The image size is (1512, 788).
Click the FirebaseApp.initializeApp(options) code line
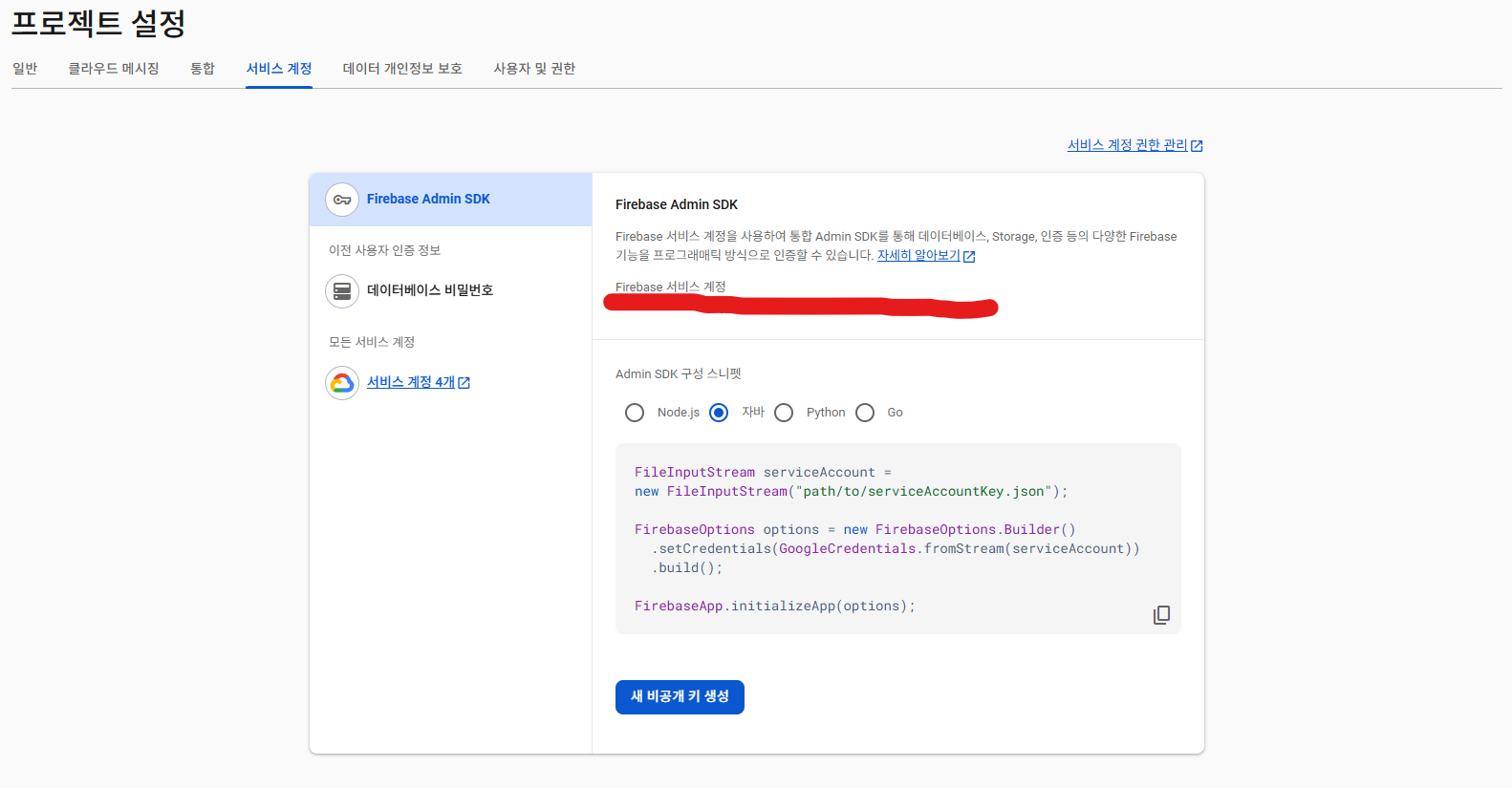(x=775, y=606)
